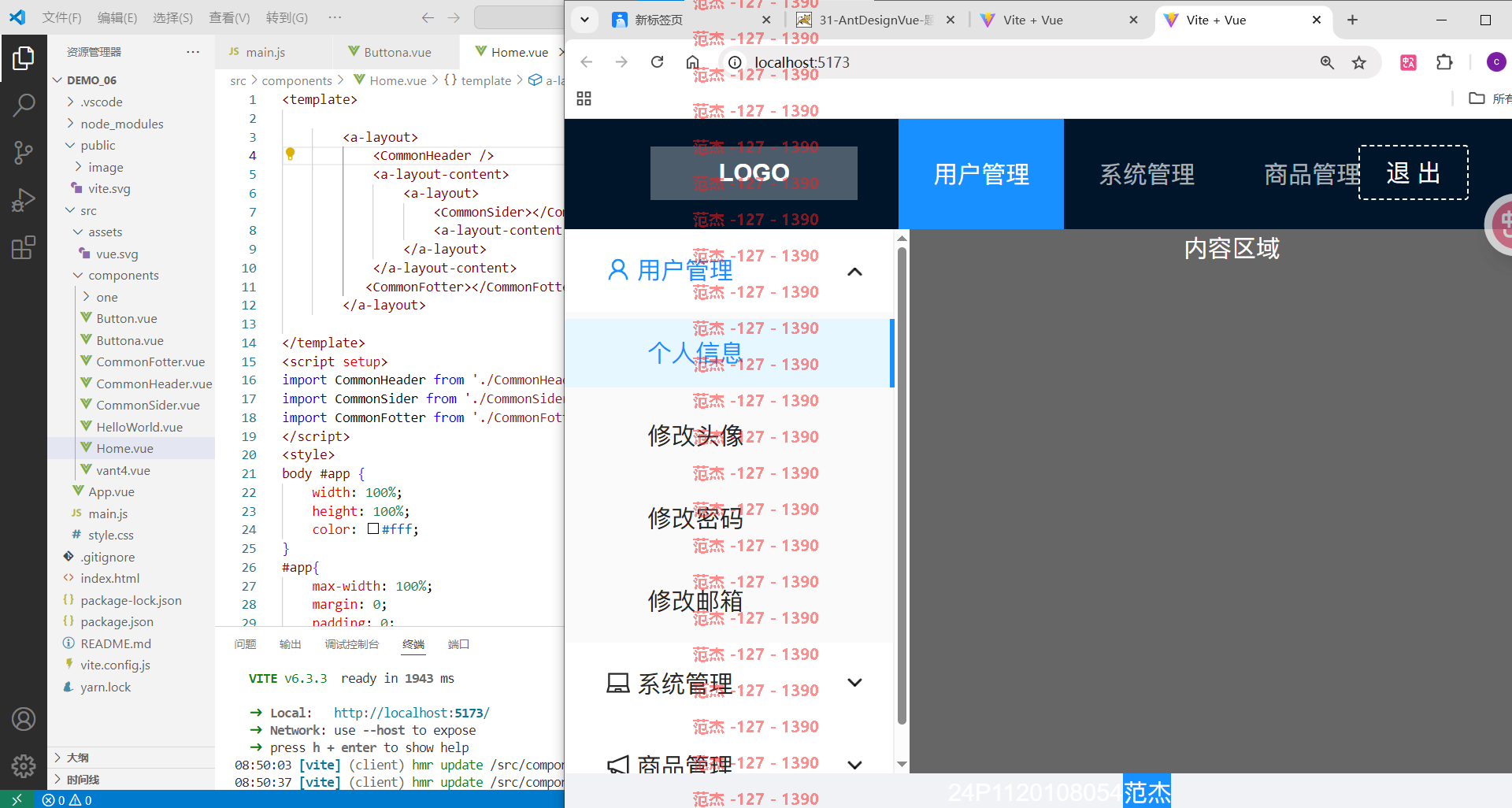Bookmark this page with star icon
Screen dimensions: 1512x808
pyautogui.click(x=1359, y=62)
